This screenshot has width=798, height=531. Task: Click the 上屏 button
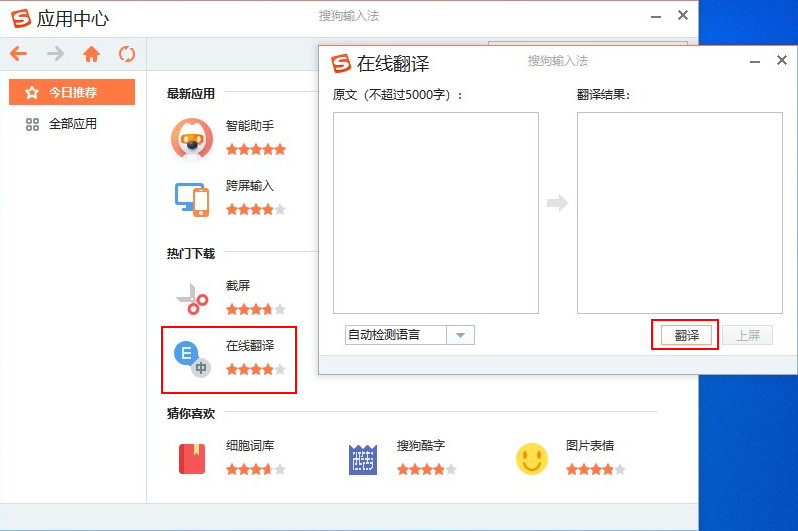(x=748, y=335)
